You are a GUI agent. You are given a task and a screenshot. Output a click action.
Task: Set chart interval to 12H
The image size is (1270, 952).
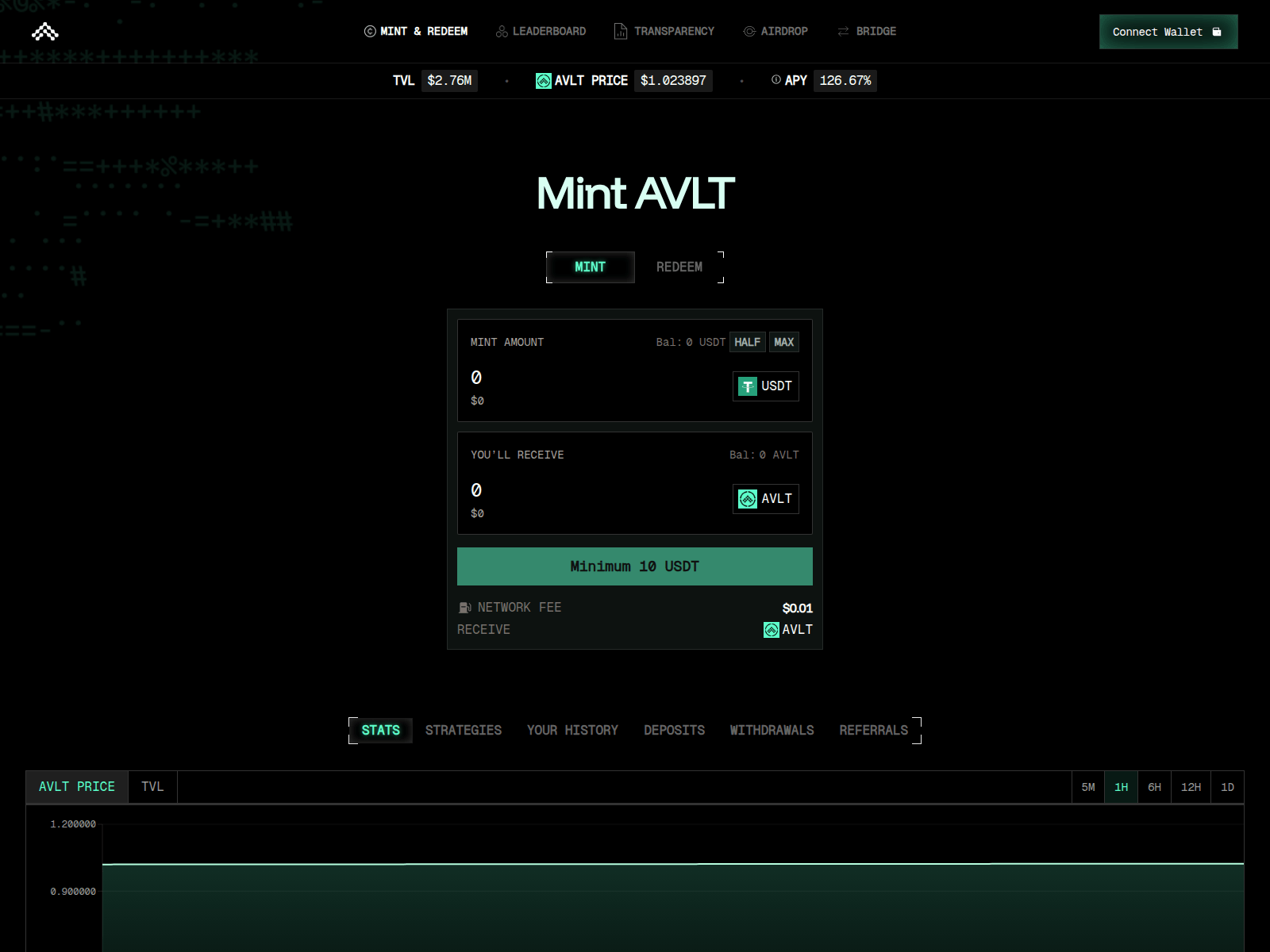(1191, 787)
